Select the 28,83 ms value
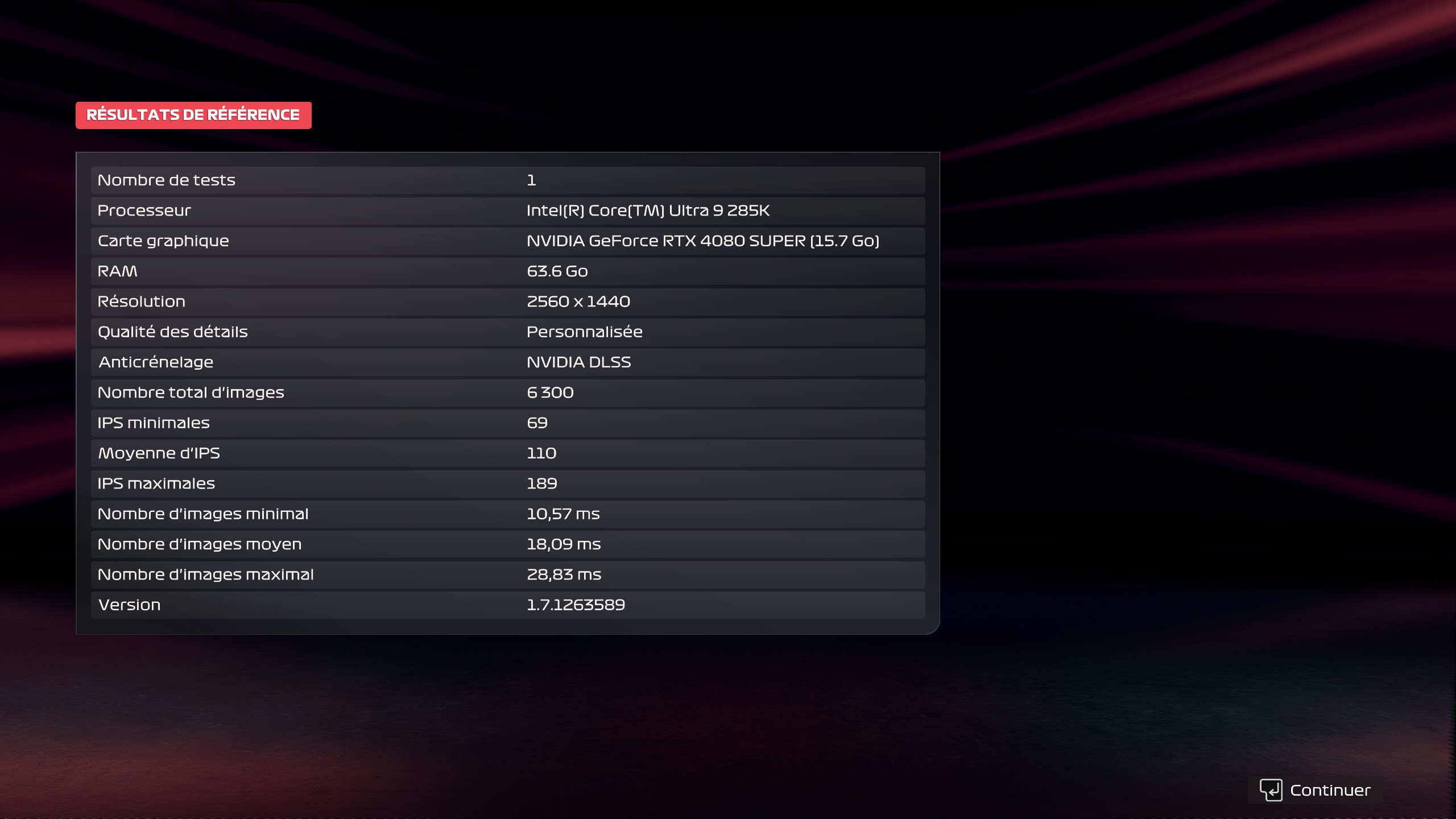 [x=564, y=574]
